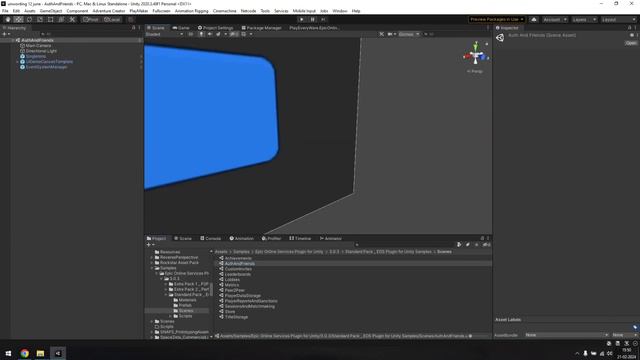
Task: Expand UIDemoCanvasTemplate in Hierarchy
Action: [x=18, y=62]
